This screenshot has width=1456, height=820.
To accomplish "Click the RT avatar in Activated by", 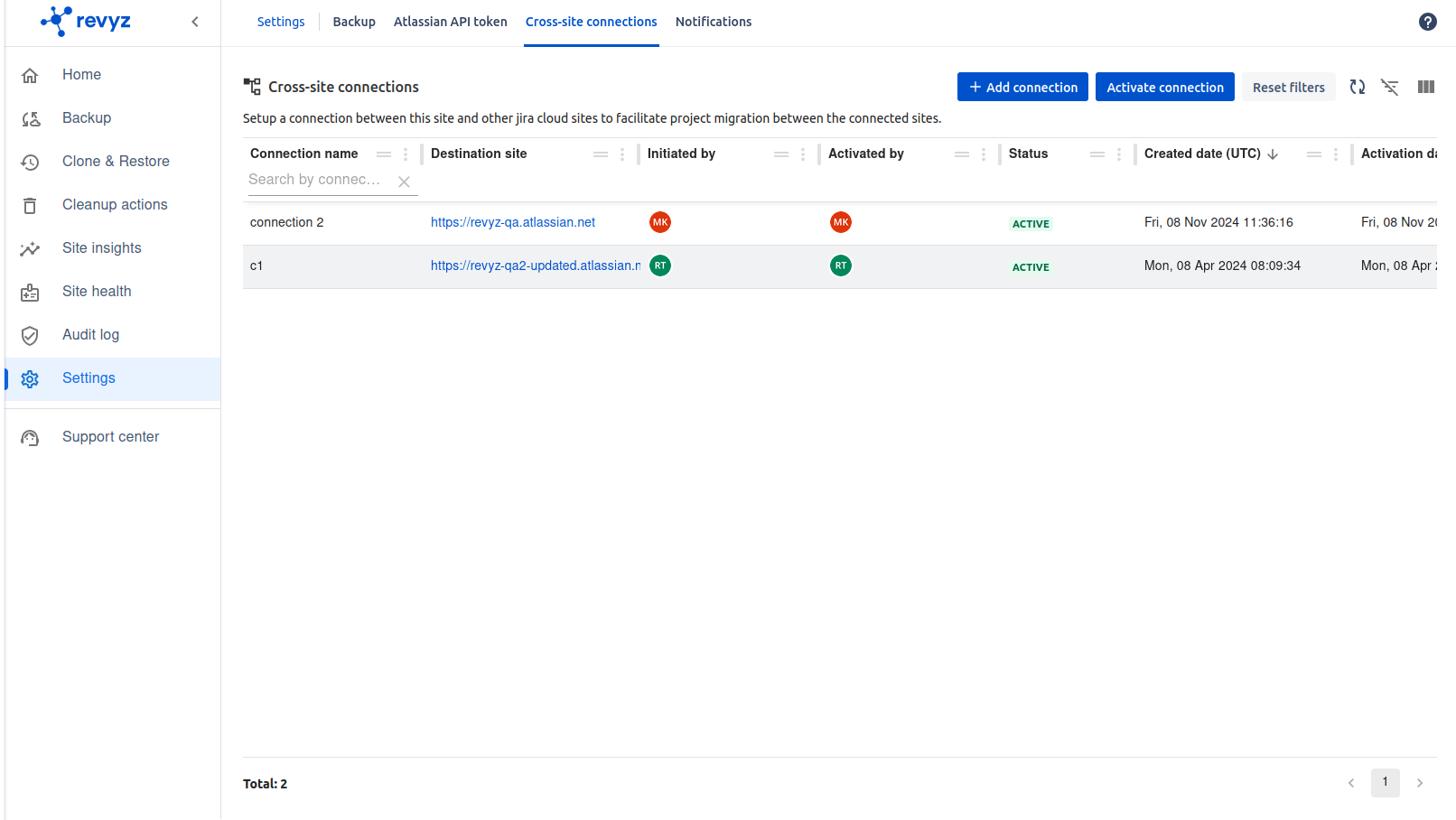I will 841,266.
